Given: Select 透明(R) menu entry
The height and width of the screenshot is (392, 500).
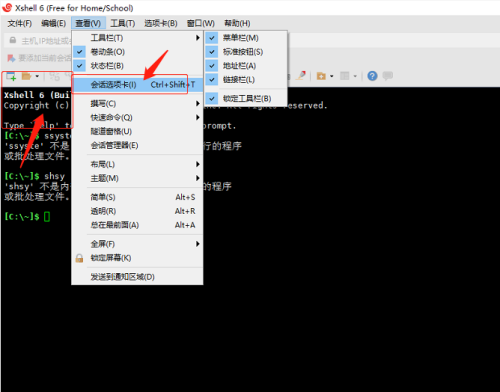Looking at the screenshot, I should [x=137, y=211].
